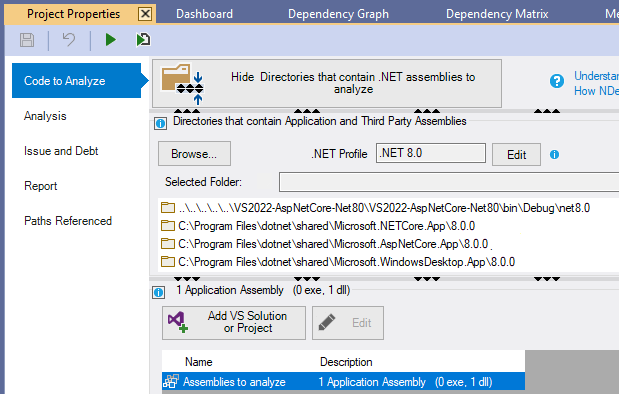This screenshot has width=619, height=394.
Task: Click info icon beside 1 Application Assembly
Action: click(x=159, y=293)
